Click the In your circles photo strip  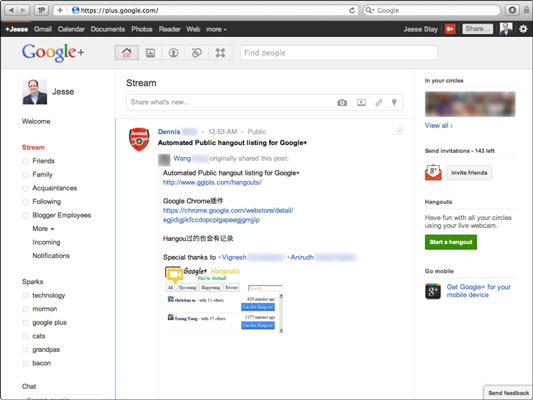[470, 104]
